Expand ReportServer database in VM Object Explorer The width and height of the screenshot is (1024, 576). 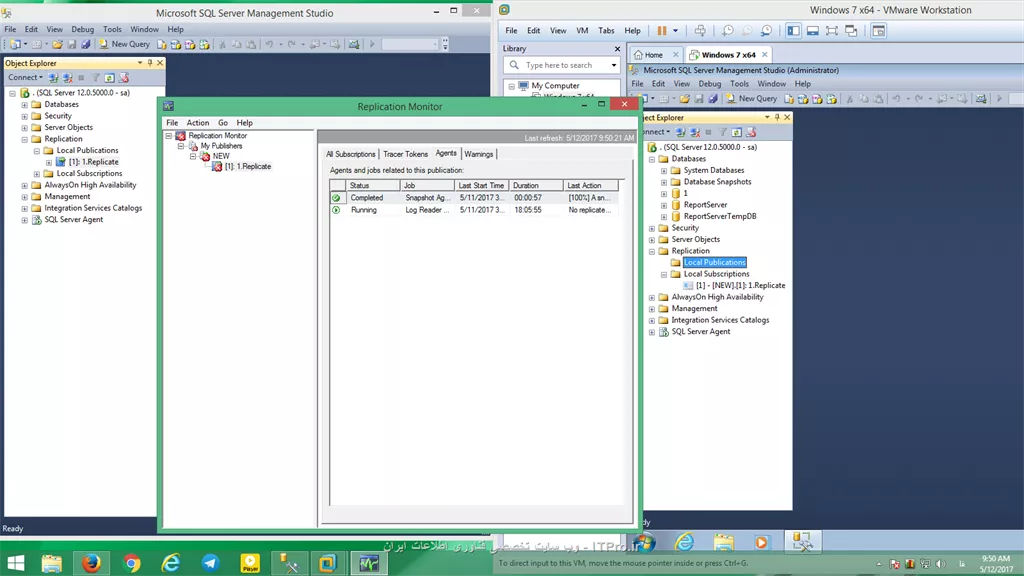point(664,205)
